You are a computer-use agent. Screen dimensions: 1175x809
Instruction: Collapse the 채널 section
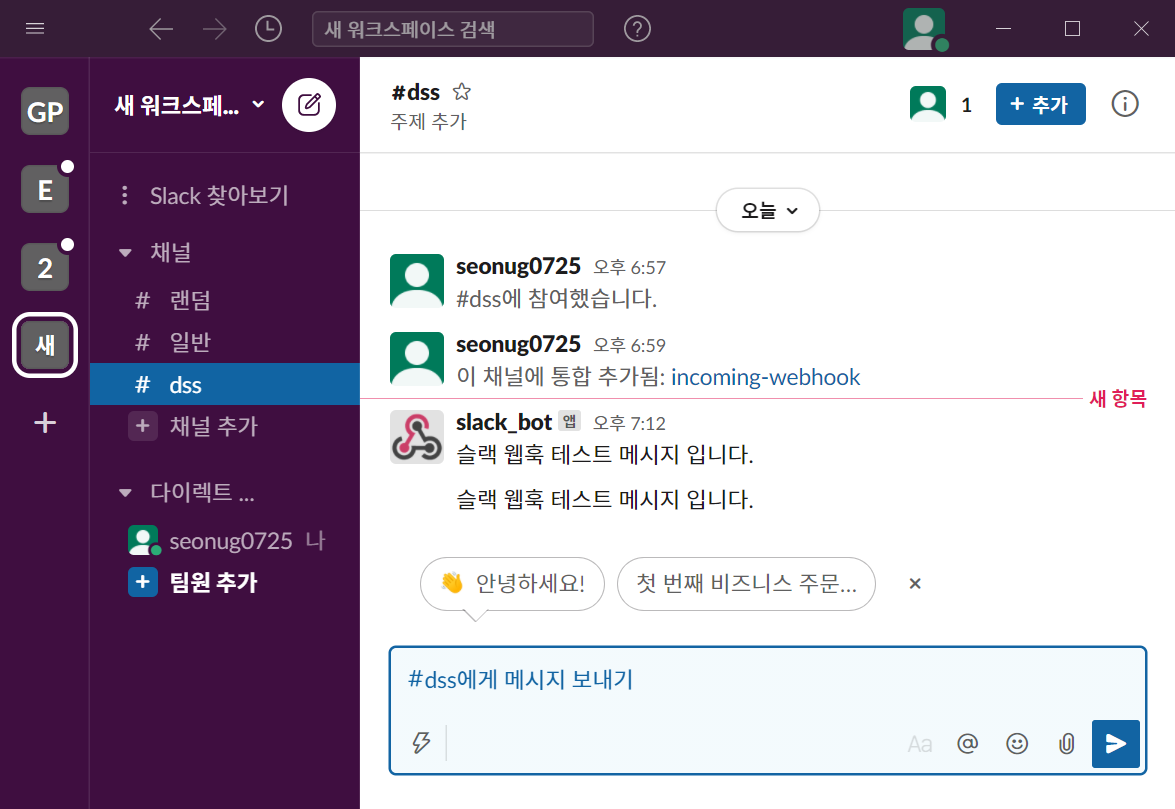coord(125,252)
